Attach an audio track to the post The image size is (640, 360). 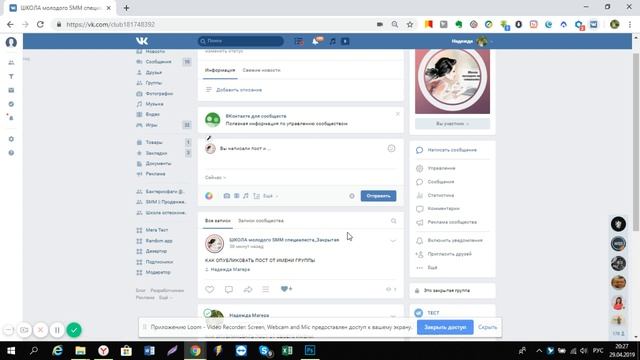pos(246,196)
